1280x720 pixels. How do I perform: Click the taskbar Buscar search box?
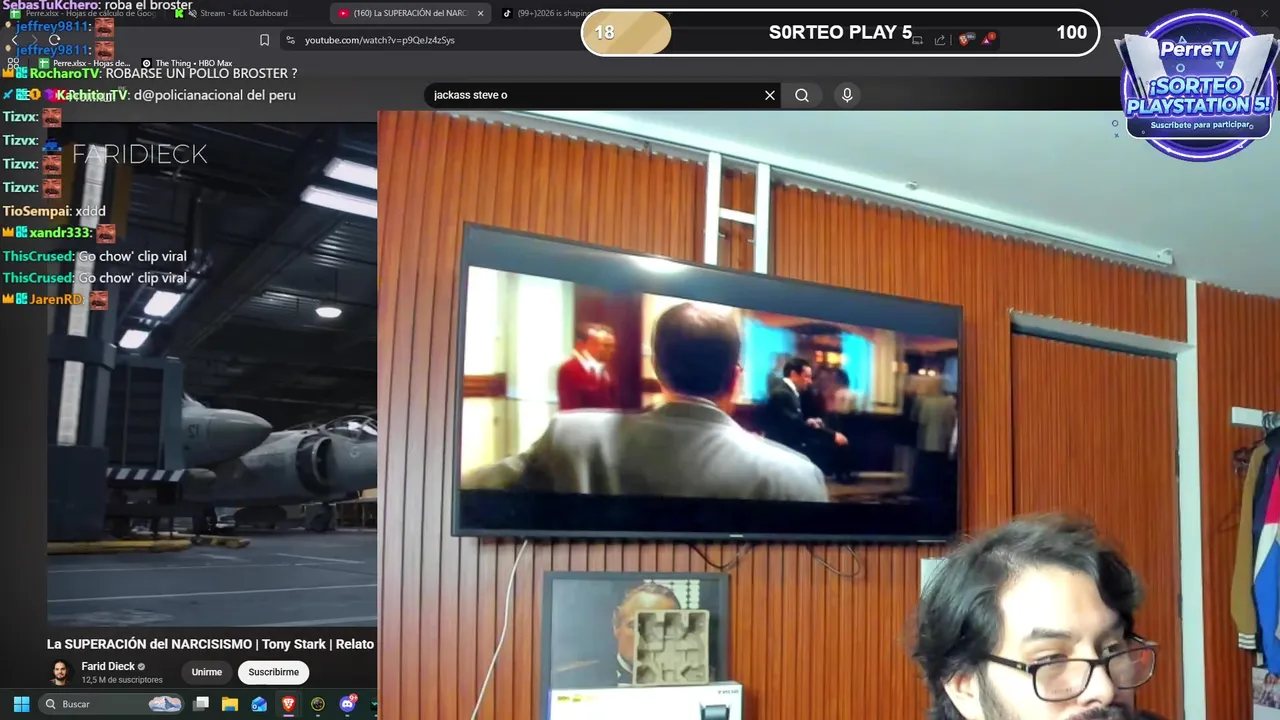(x=112, y=704)
